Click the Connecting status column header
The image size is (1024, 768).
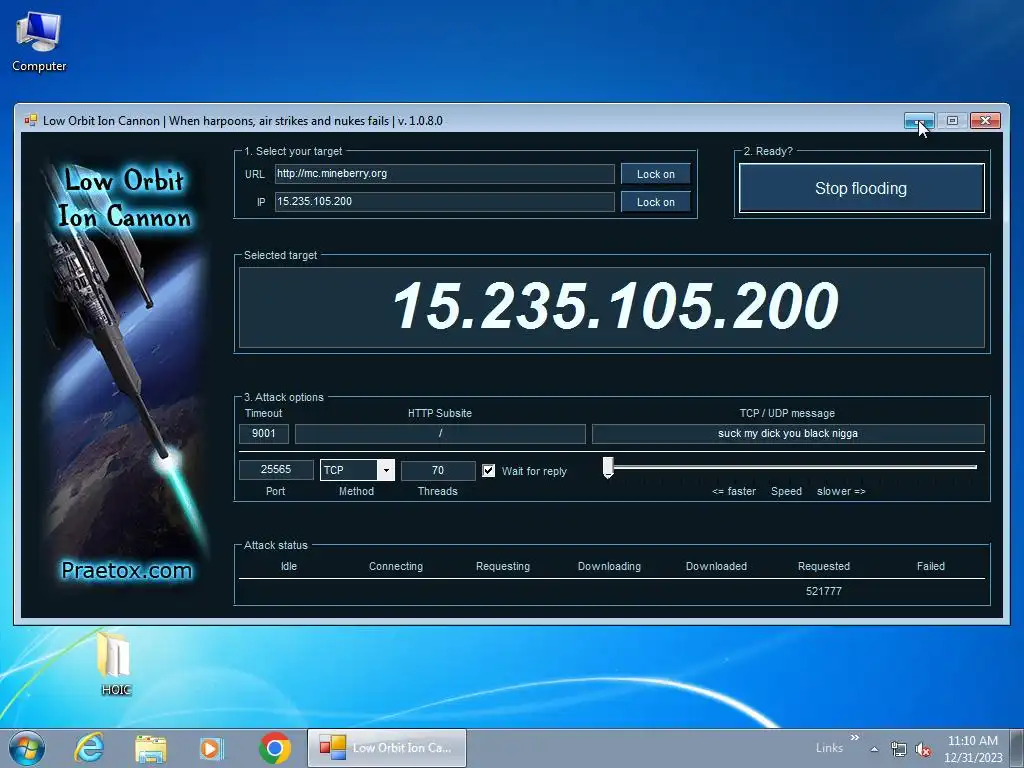pyautogui.click(x=396, y=566)
